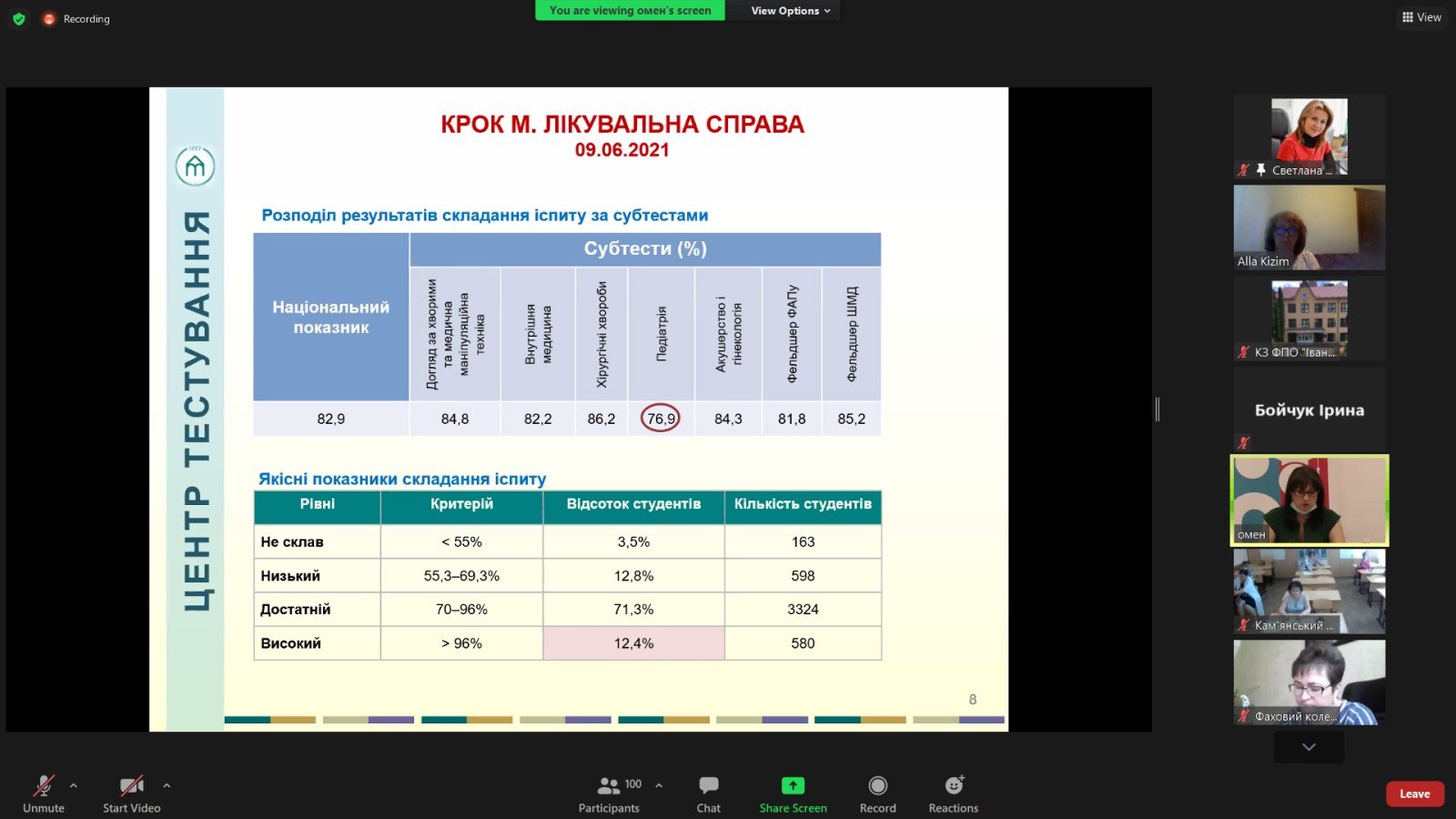Open the View Options dropdown
1456x819 pixels.
pos(790,11)
